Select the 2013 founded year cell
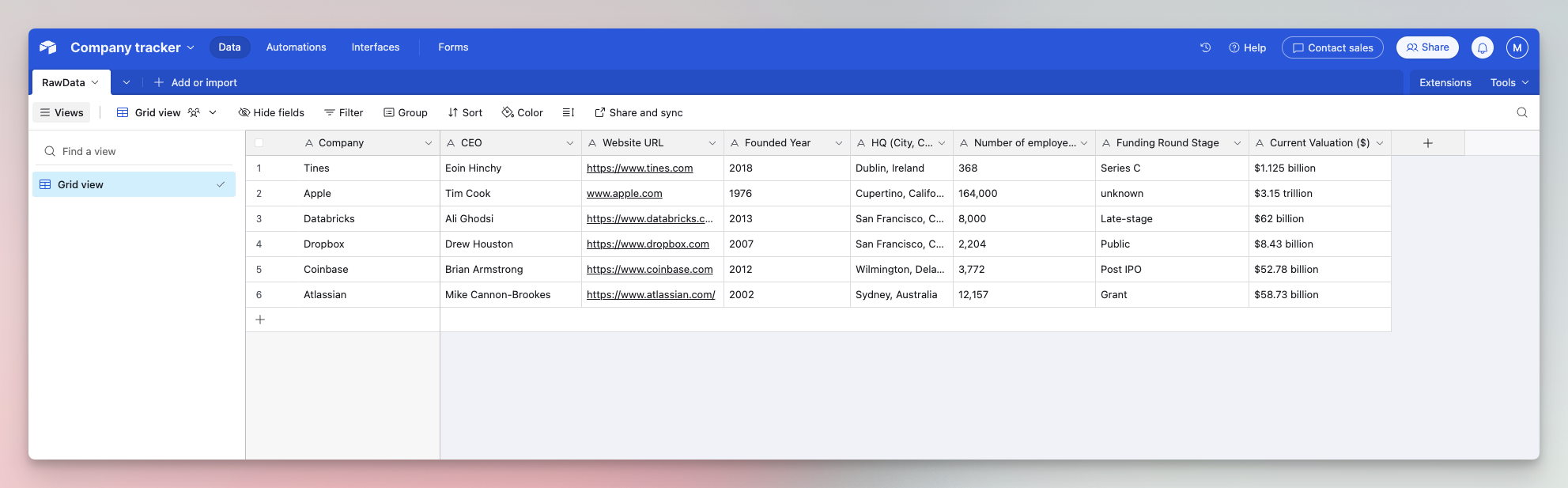The image size is (1568, 488). [787, 219]
